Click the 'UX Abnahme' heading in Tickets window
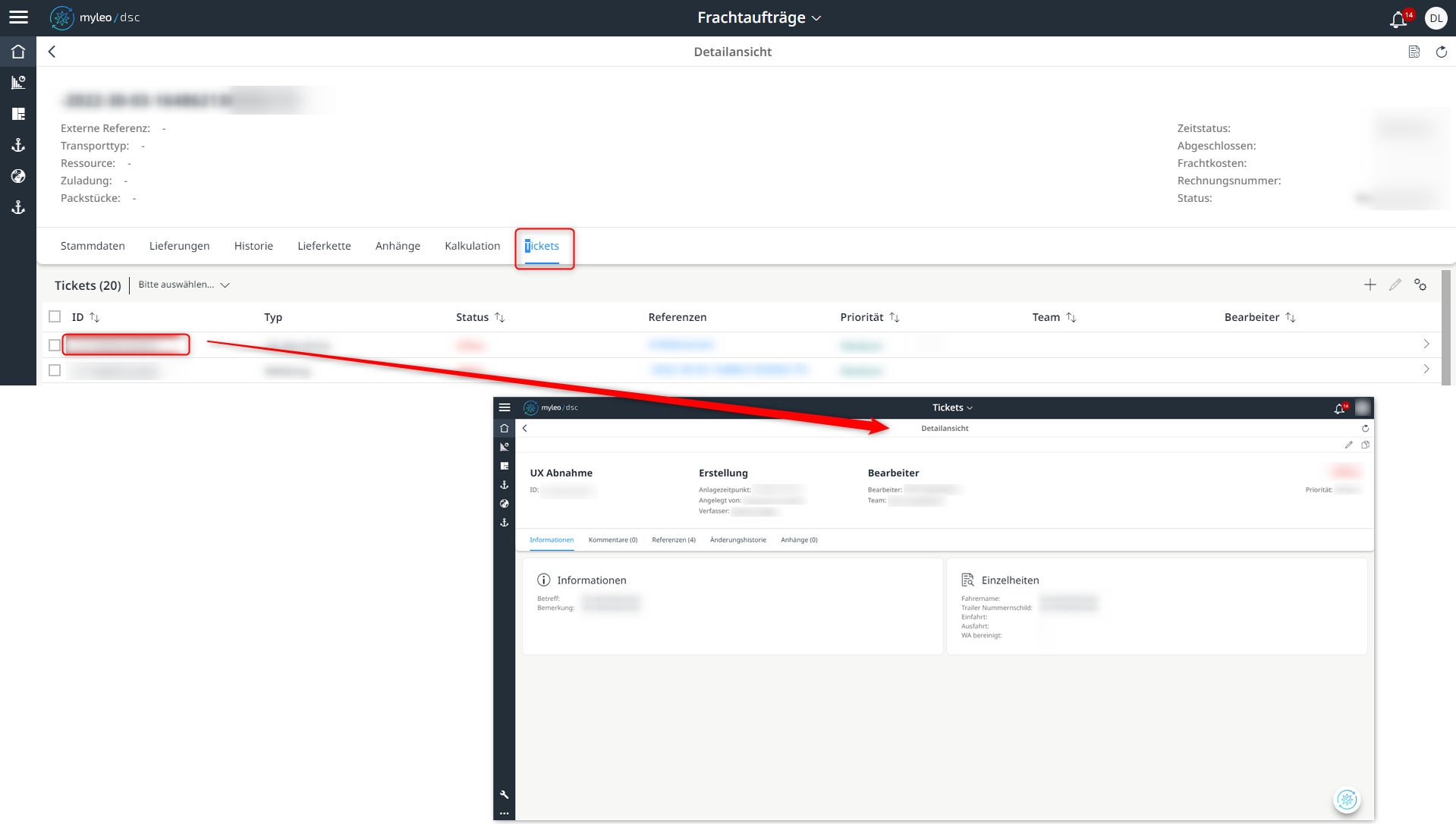Image resolution: width=1456 pixels, height=824 pixels. point(561,473)
